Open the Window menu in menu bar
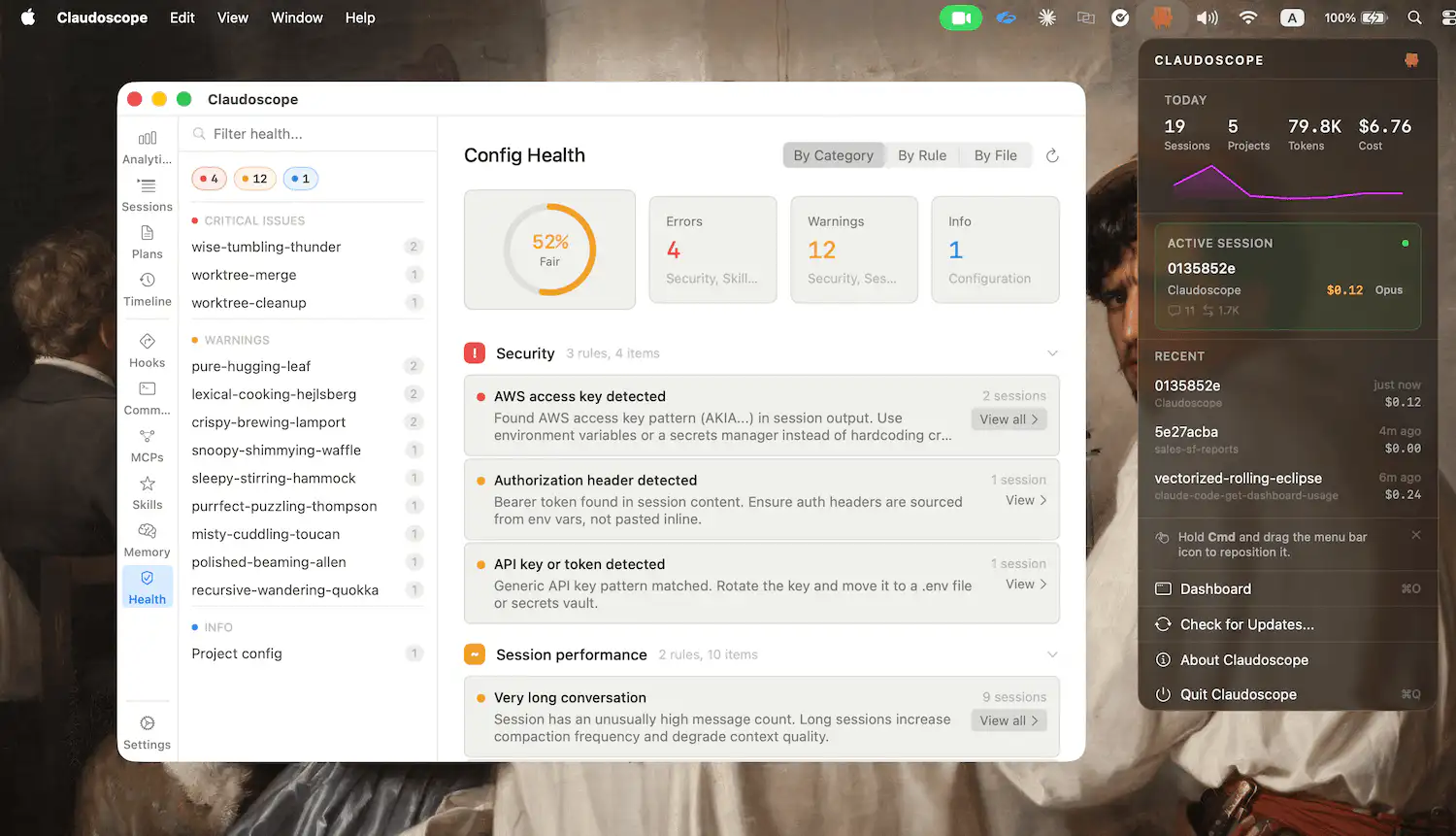The width and height of the screenshot is (1456, 836). pyautogui.click(x=297, y=17)
